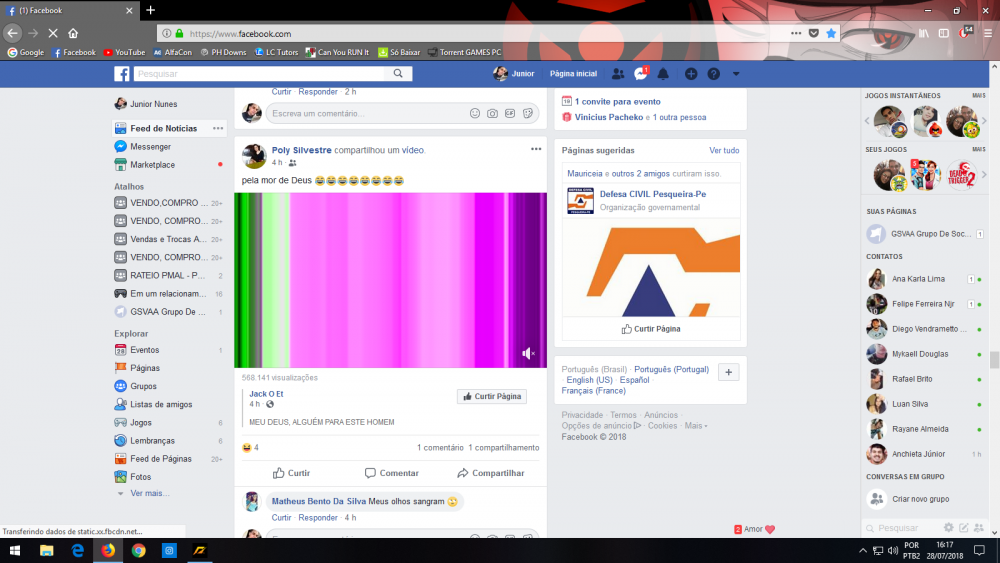Click the Compartilhar button on the post
Image resolution: width=1000 pixels, height=563 pixels.
490,473
